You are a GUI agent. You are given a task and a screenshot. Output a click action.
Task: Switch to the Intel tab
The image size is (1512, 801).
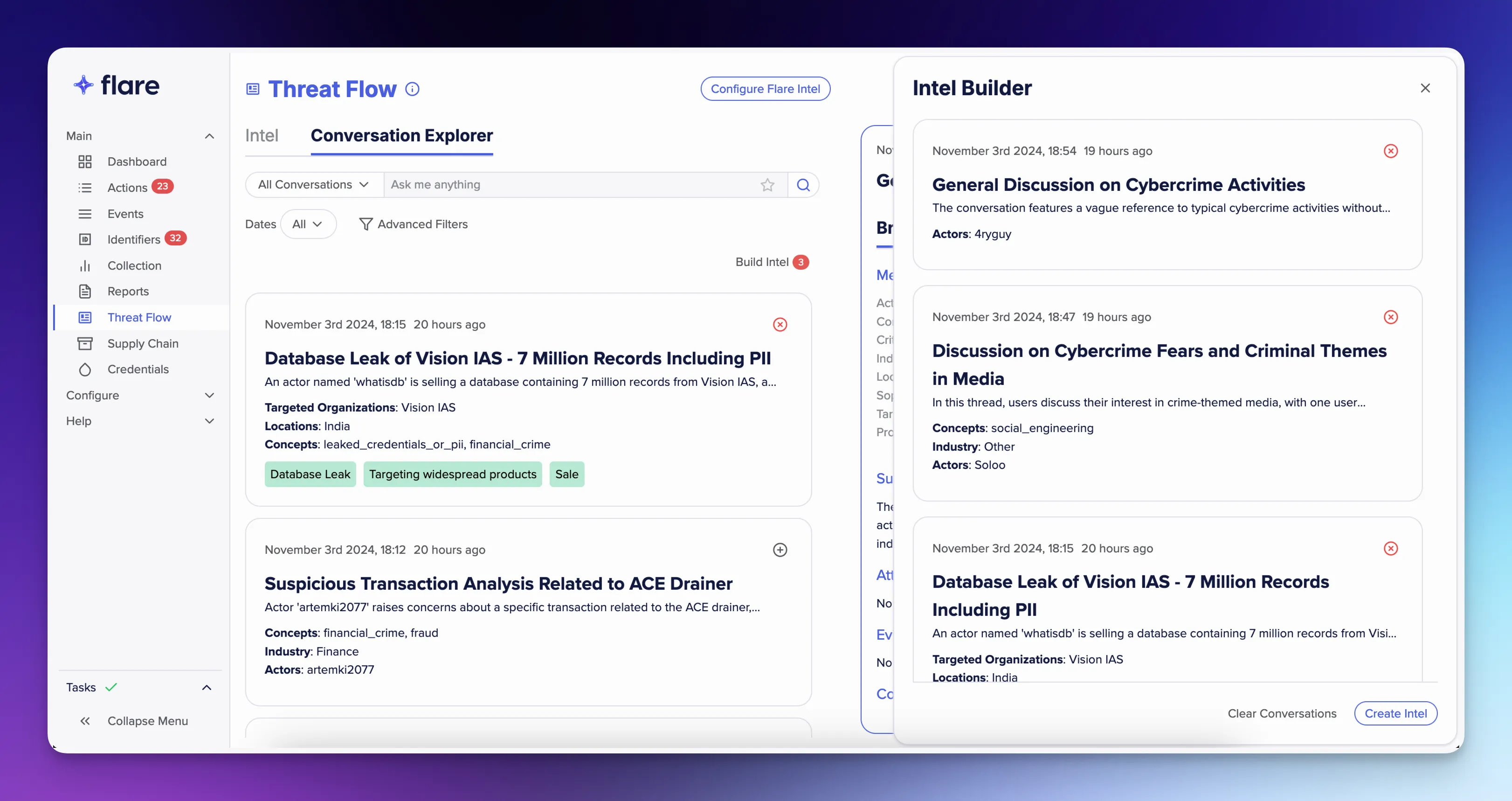pyautogui.click(x=262, y=136)
